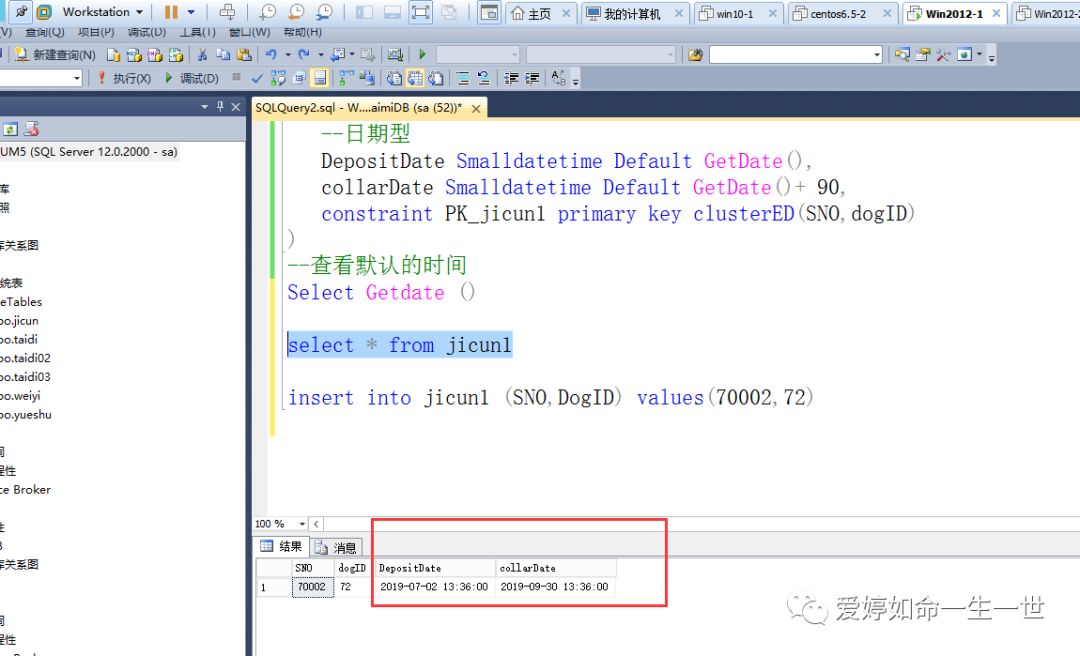The width and height of the screenshot is (1080, 656).
Task: Open the snapshot manager
Action: click(324, 12)
